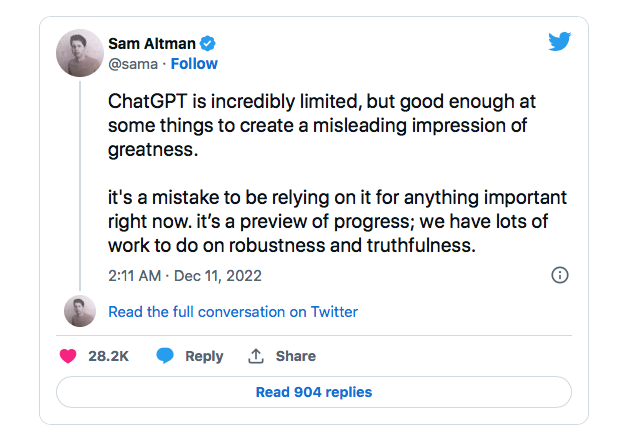Click the Share text label
The width and height of the screenshot is (631, 445).
point(295,356)
